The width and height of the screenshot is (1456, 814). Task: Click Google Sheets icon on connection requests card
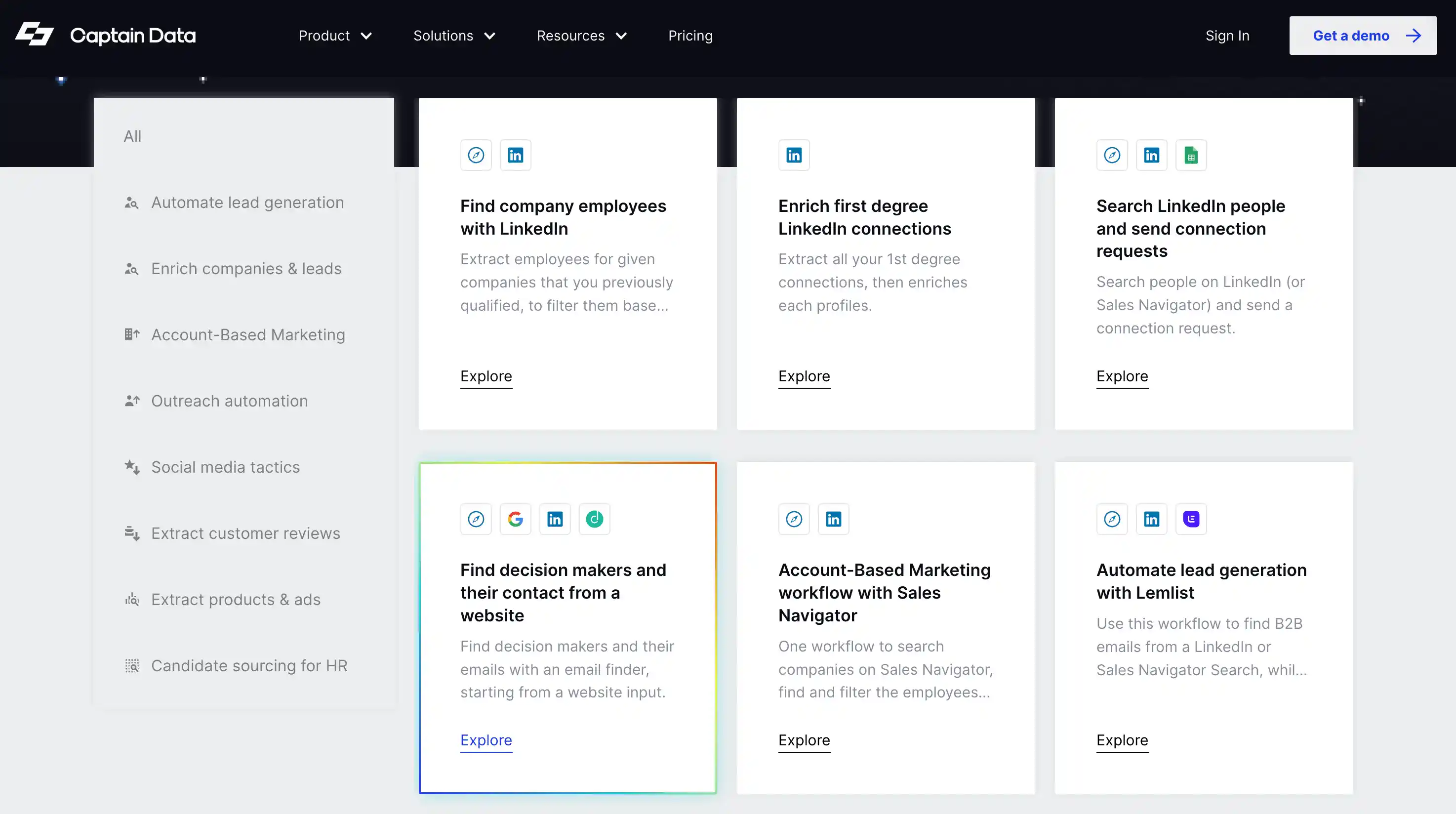(x=1191, y=155)
